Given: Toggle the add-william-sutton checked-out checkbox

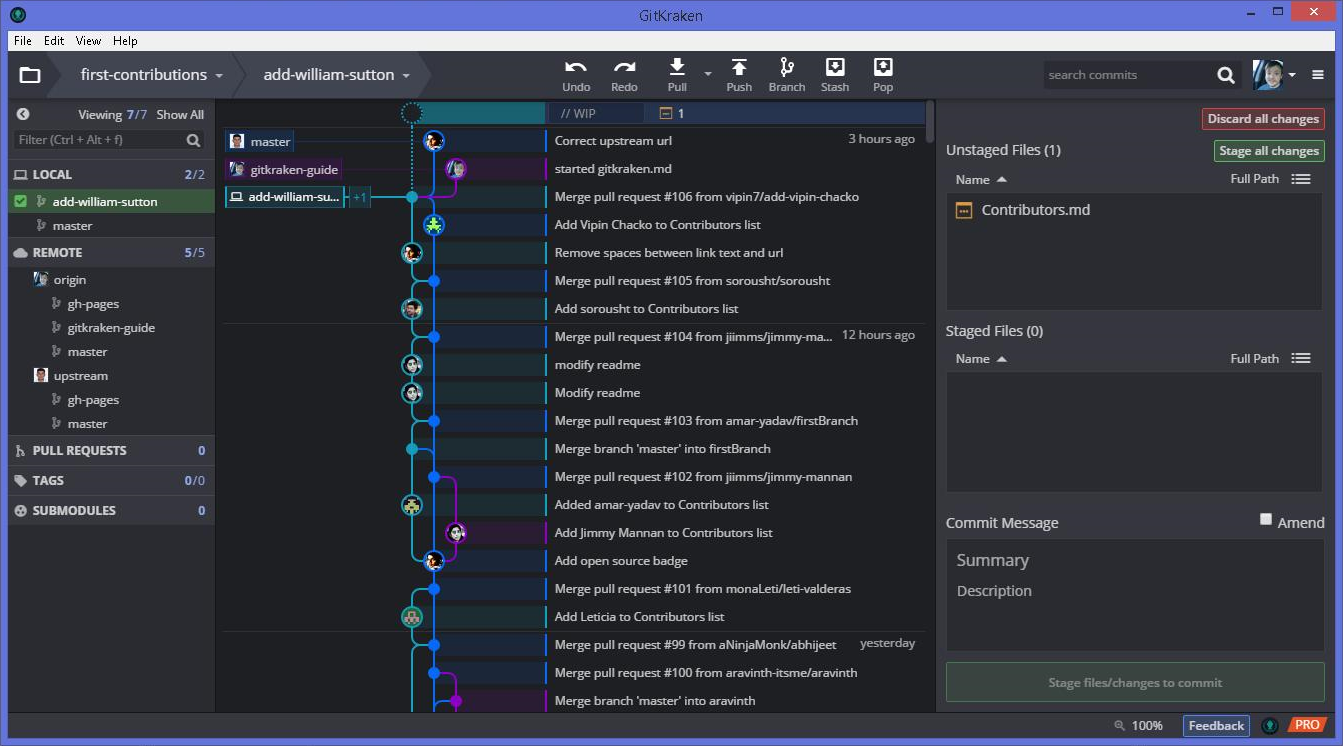Looking at the screenshot, I should 21,201.
